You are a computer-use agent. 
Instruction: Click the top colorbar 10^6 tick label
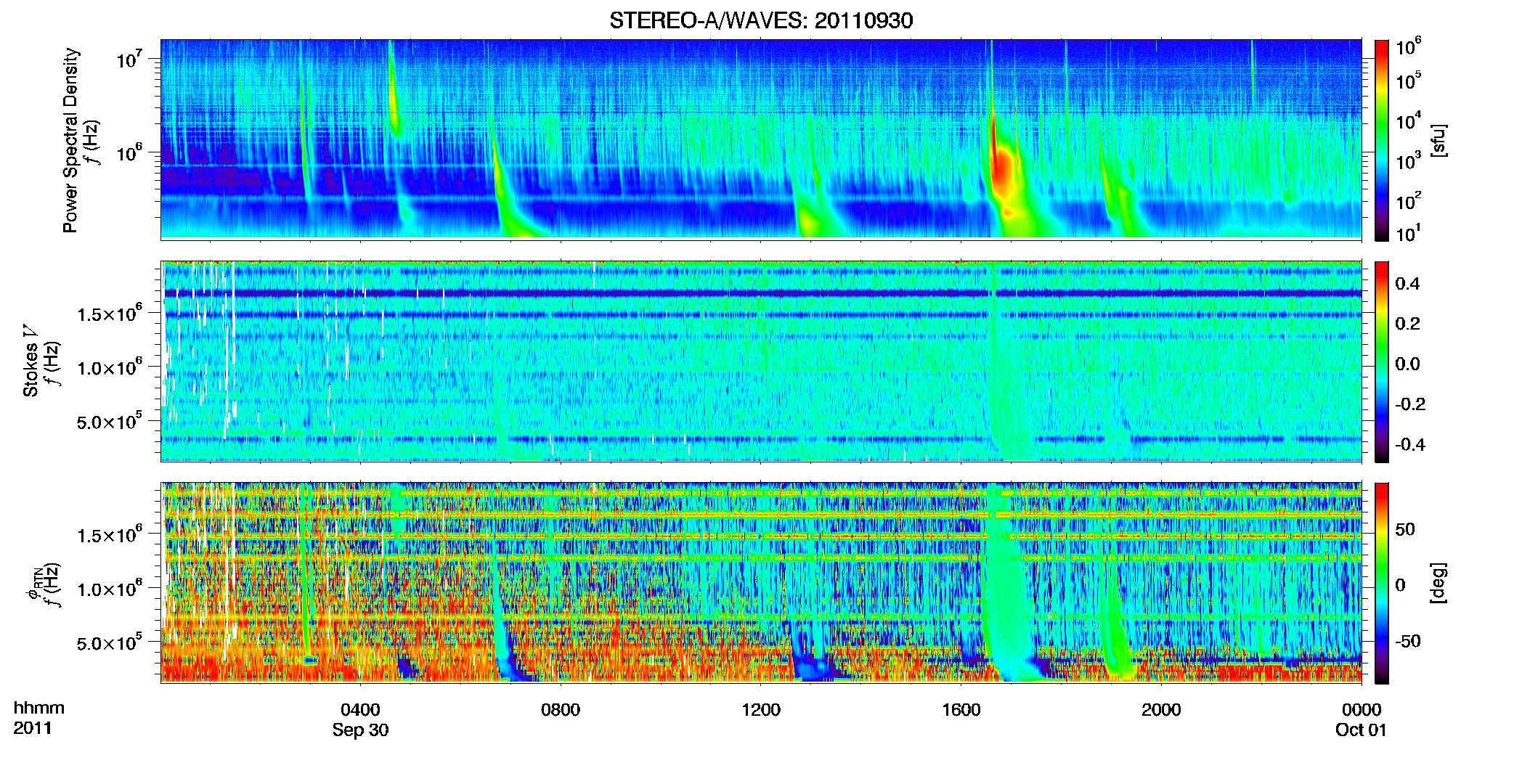click(1408, 47)
